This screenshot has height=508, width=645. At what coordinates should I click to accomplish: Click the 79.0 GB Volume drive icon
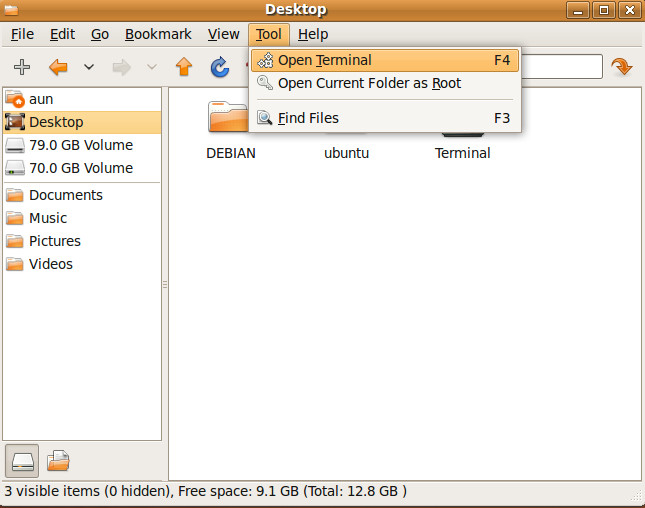click(x=15, y=146)
